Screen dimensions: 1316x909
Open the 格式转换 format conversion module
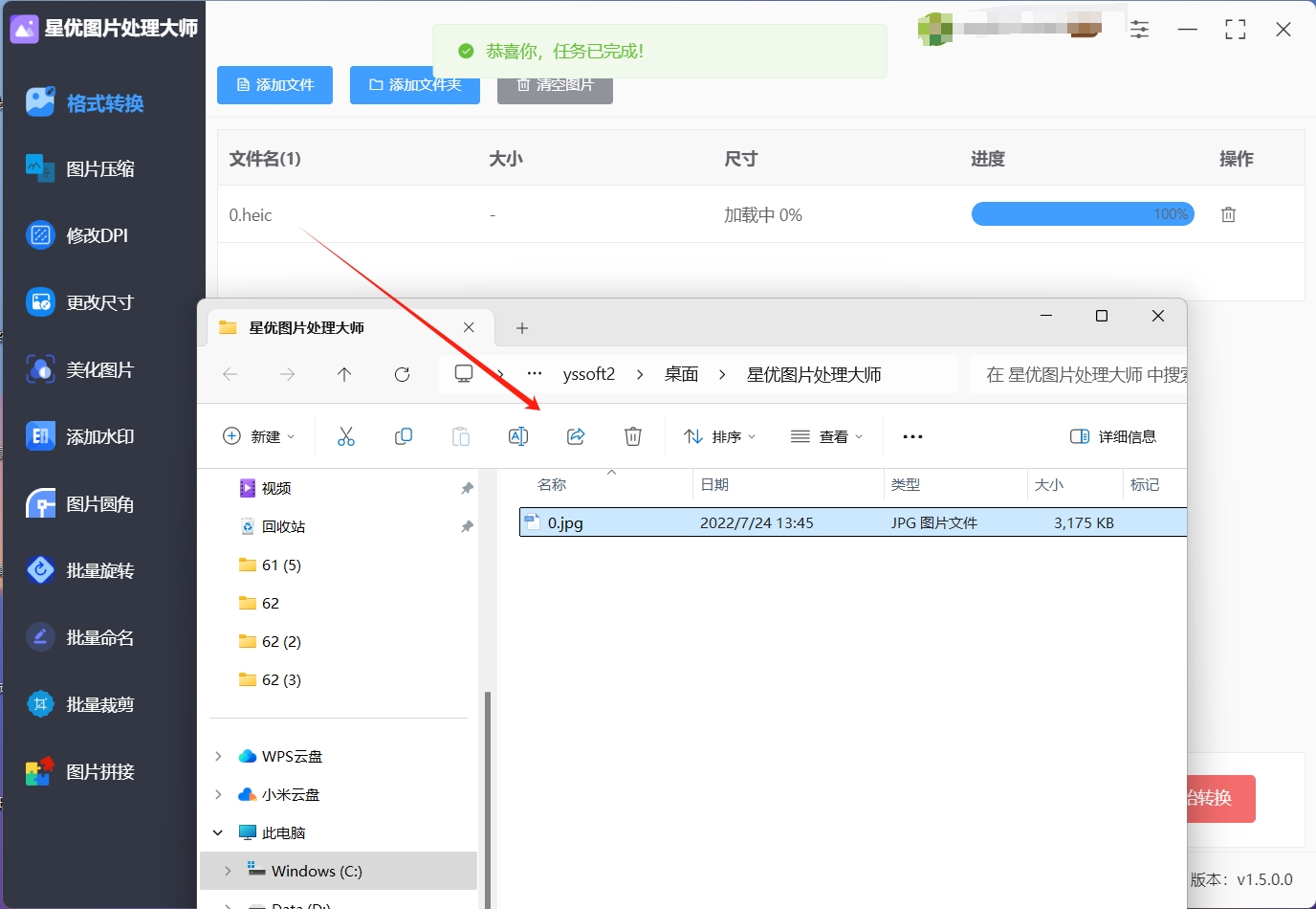coord(85,102)
